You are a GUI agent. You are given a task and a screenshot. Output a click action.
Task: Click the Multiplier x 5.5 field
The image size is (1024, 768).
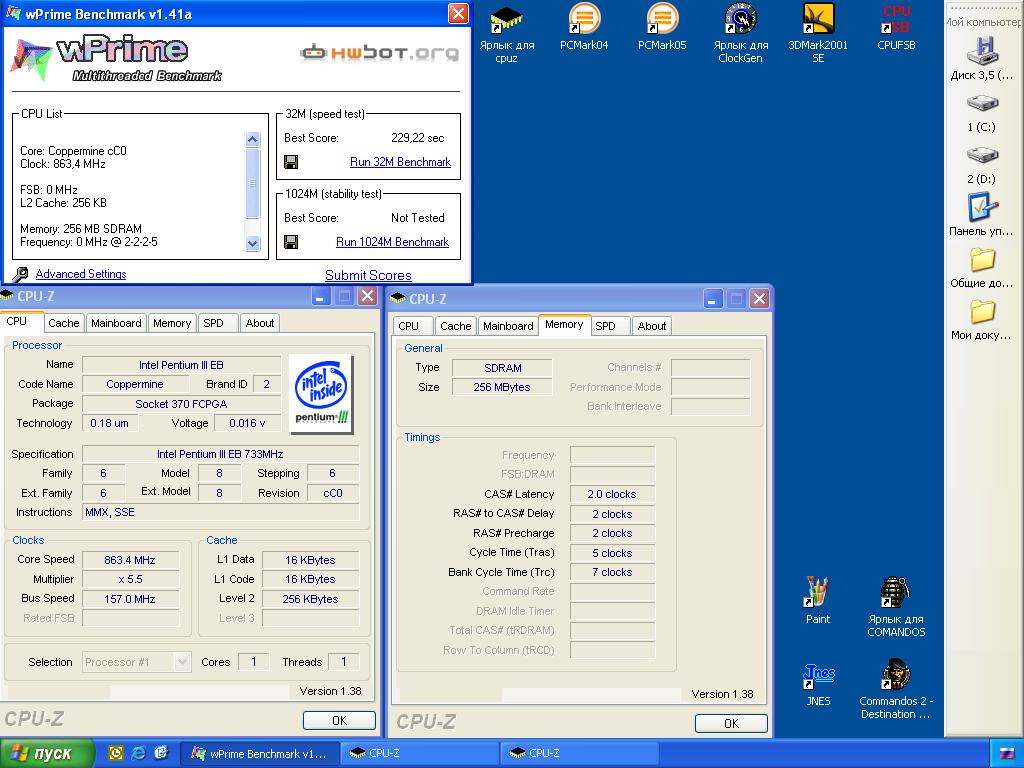[130, 579]
